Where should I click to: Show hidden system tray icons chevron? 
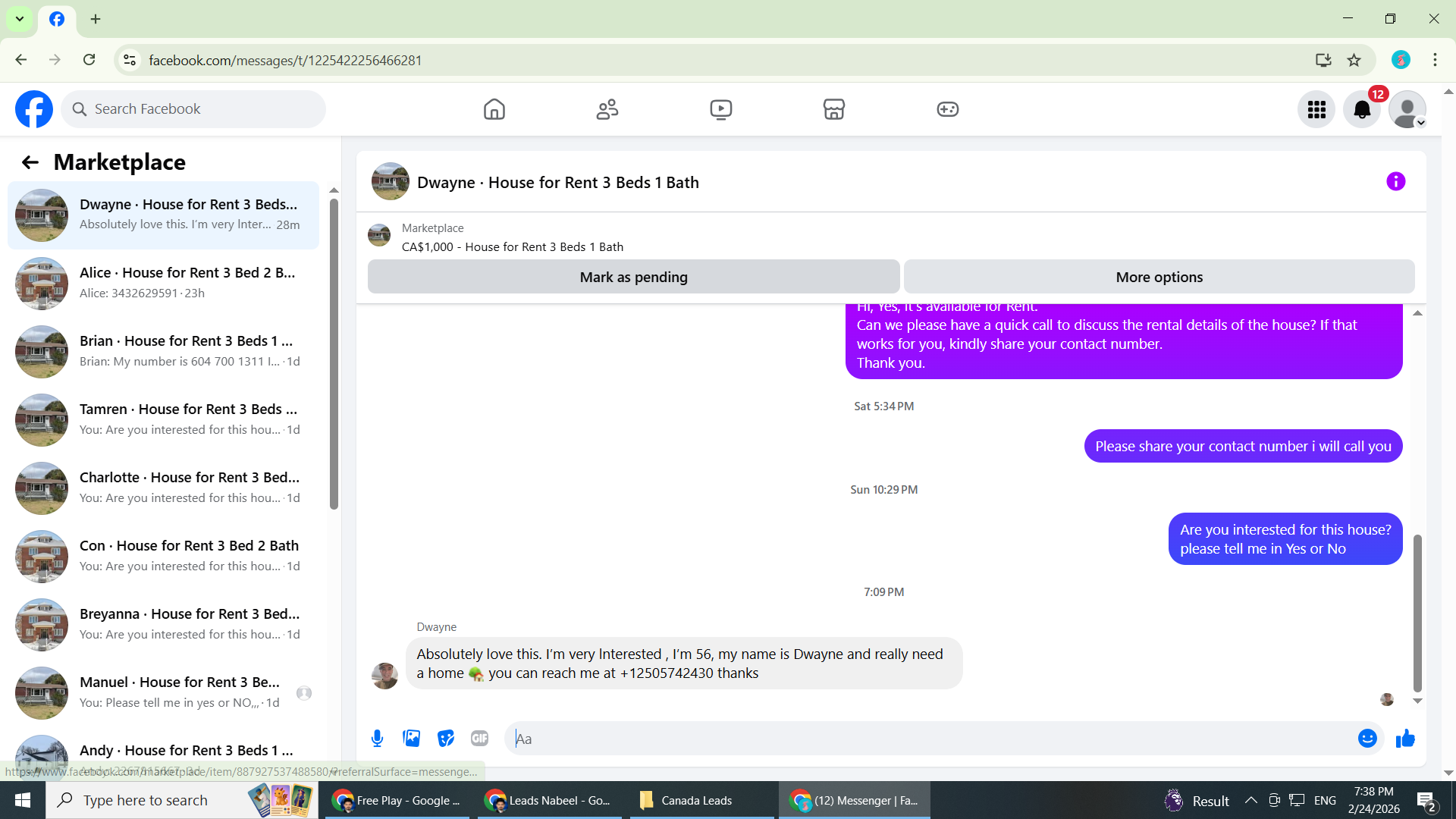pyautogui.click(x=1250, y=801)
